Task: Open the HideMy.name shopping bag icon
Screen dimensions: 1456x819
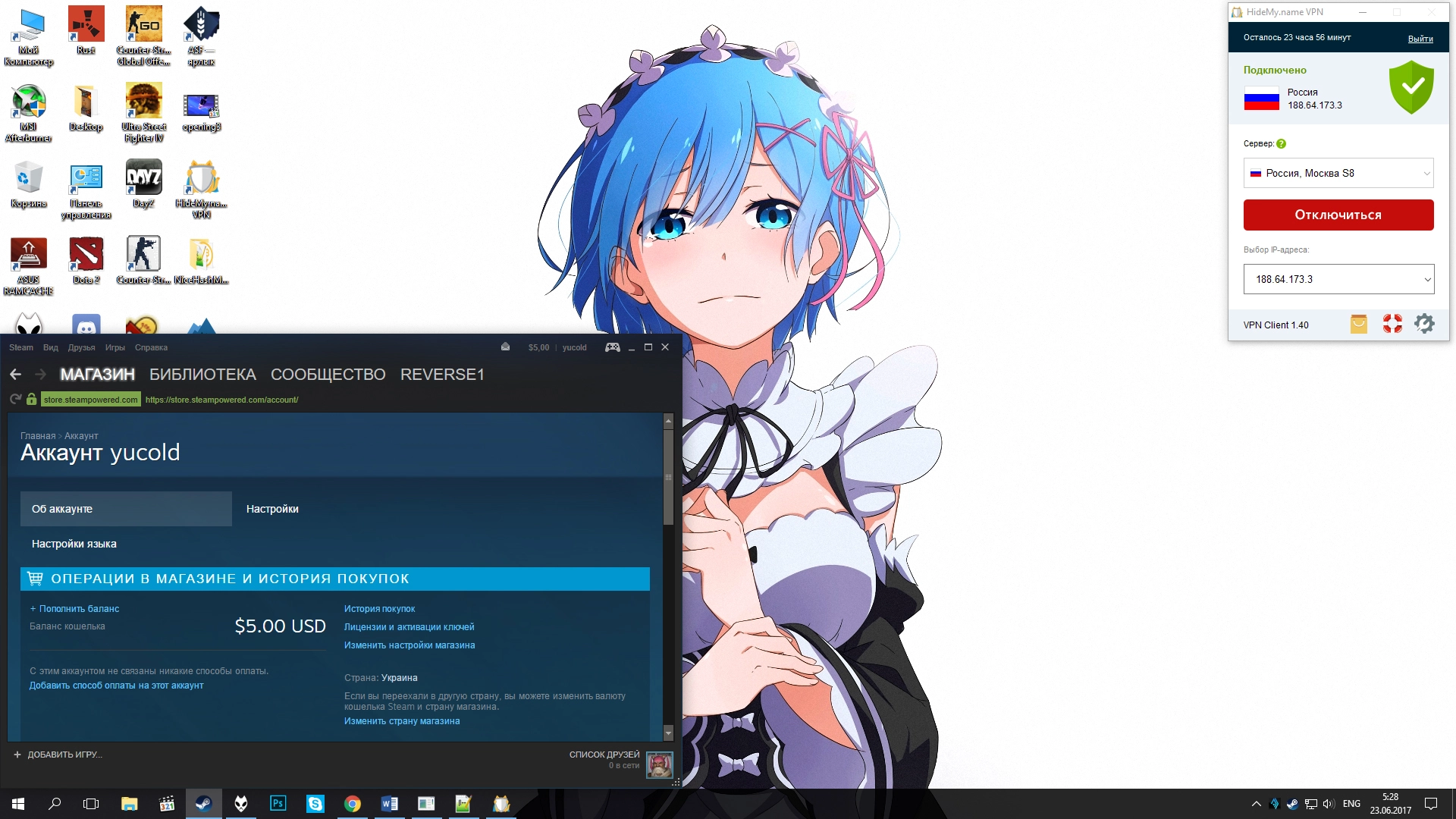Action: (1358, 325)
